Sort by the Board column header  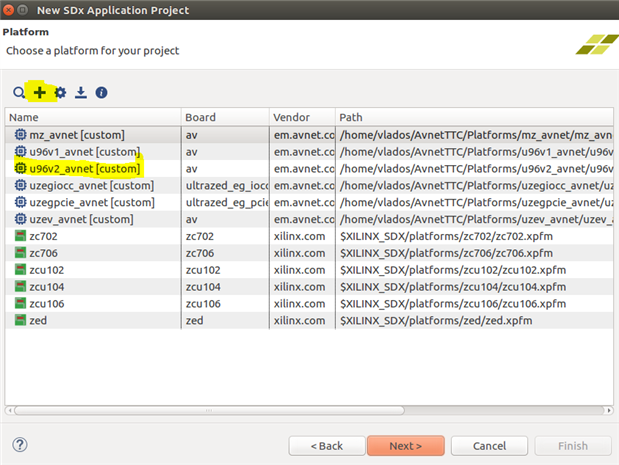[225, 117]
